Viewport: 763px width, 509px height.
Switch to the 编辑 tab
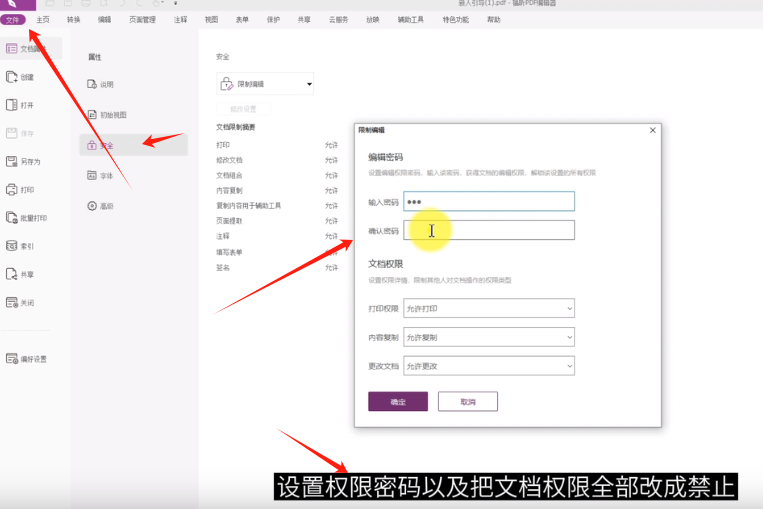coord(104,19)
